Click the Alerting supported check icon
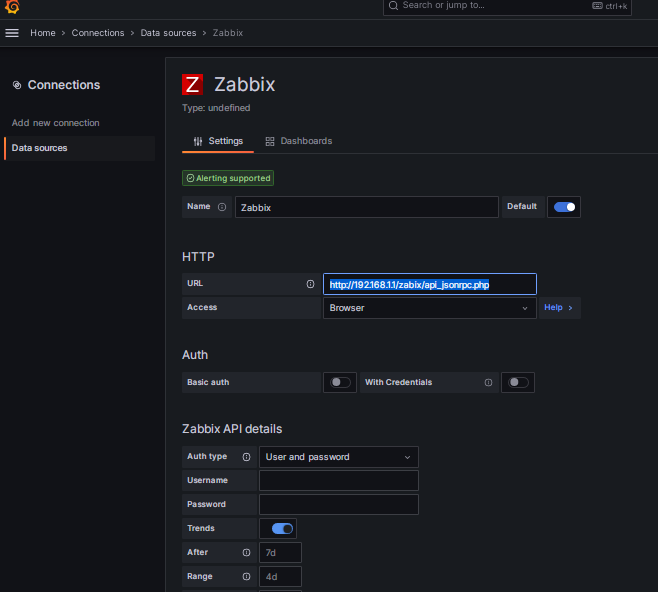Screen dimensions: 658x592 (191, 178)
